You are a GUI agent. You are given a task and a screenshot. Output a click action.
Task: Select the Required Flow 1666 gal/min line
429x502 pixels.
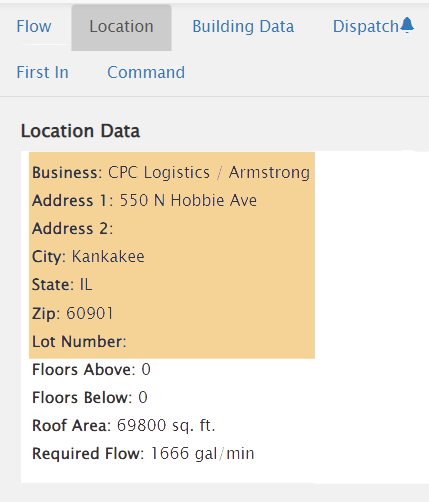click(143, 454)
